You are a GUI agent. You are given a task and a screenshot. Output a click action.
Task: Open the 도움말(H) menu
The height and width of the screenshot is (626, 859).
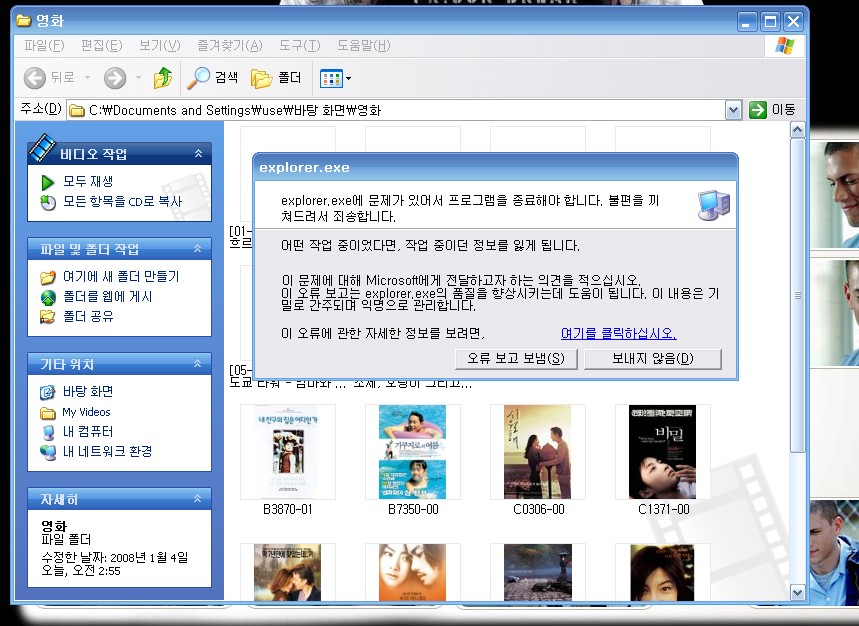click(x=363, y=45)
